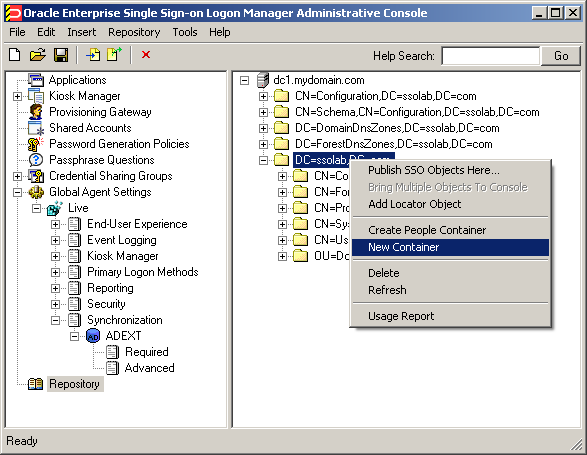The height and width of the screenshot is (455, 587).
Task: Select the Kiosk Manager item under Live
Action: click(123, 256)
